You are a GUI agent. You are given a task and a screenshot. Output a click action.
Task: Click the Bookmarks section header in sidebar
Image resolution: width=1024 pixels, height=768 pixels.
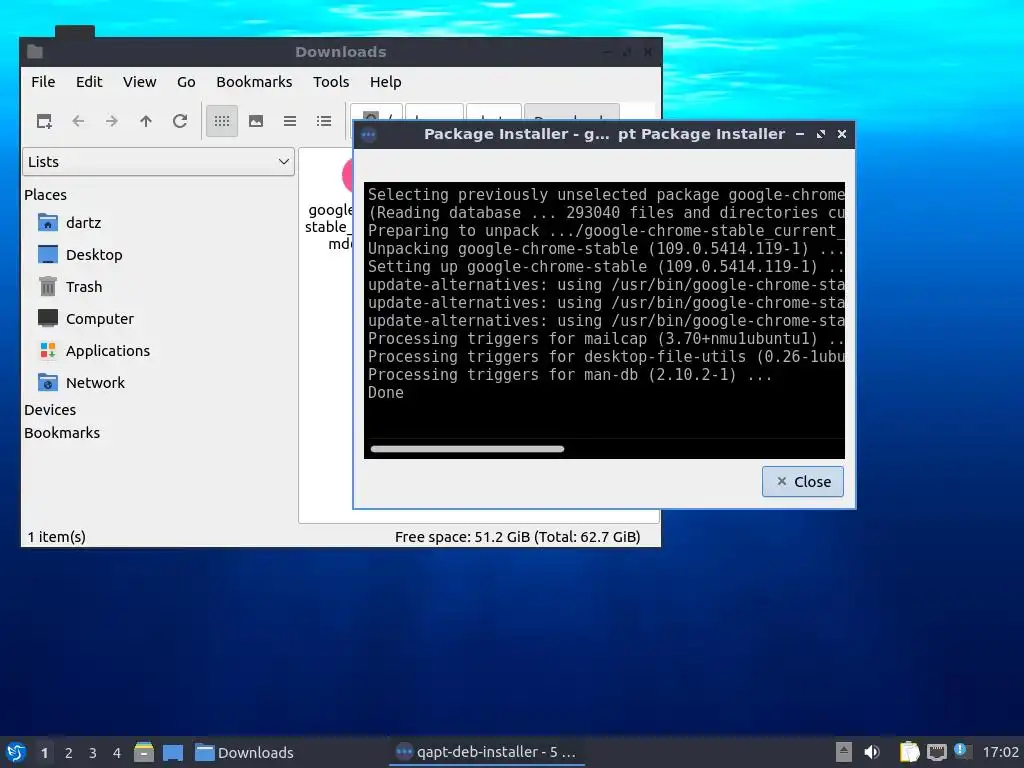click(x=62, y=433)
